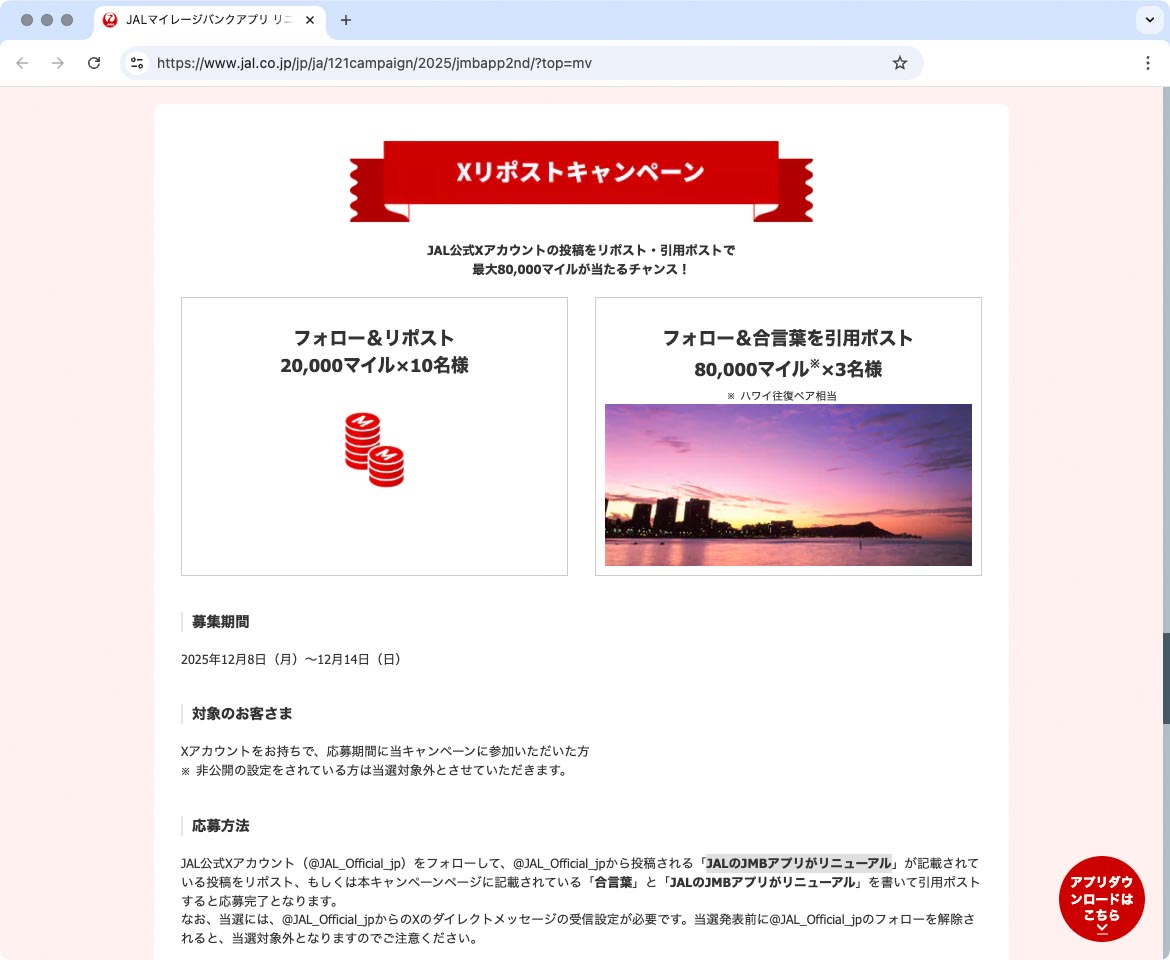This screenshot has height=960, width=1170.
Task: Open the tab search chevron dropdown
Action: point(1147,20)
